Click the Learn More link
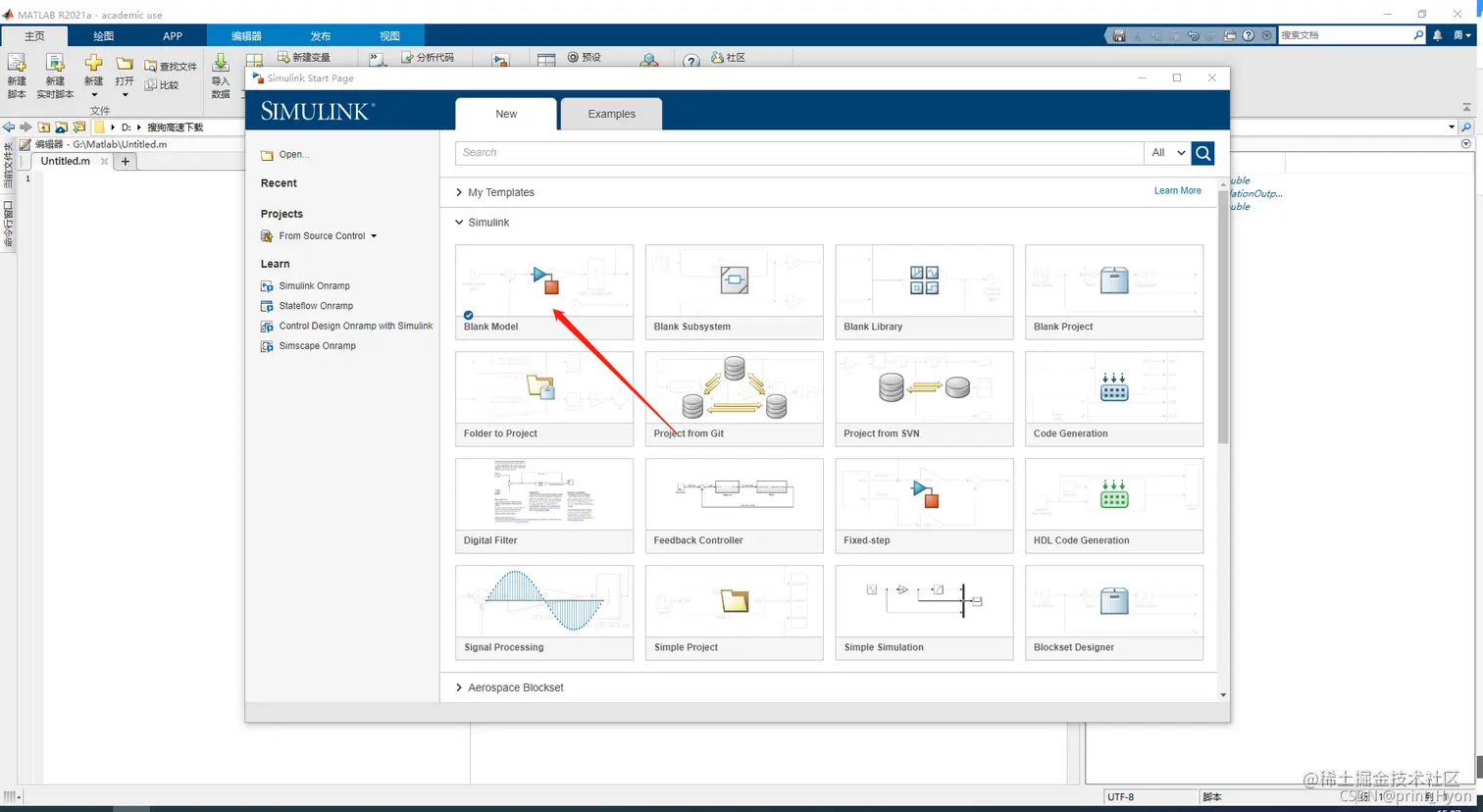Screen dimensions: 1483x812 point(1177,191)
